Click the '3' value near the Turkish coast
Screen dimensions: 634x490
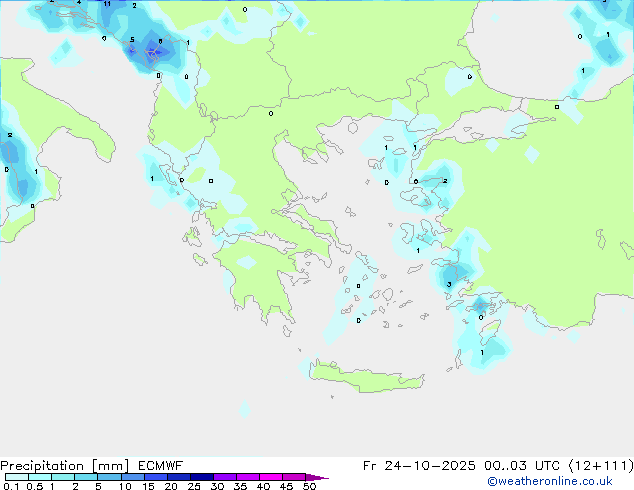pyautogui.click(x=449, y=285)
